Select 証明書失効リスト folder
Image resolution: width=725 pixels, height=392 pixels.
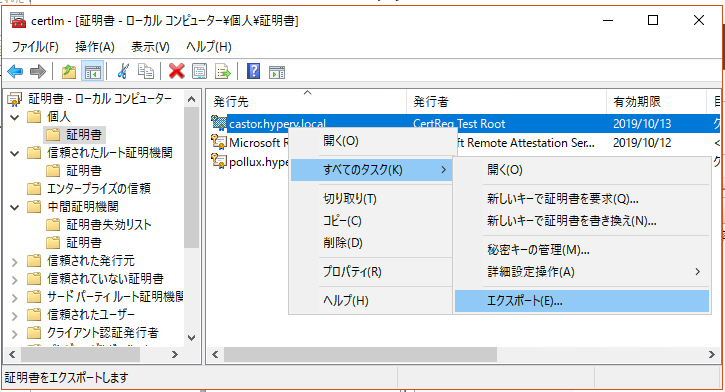(x=108, y=225)
